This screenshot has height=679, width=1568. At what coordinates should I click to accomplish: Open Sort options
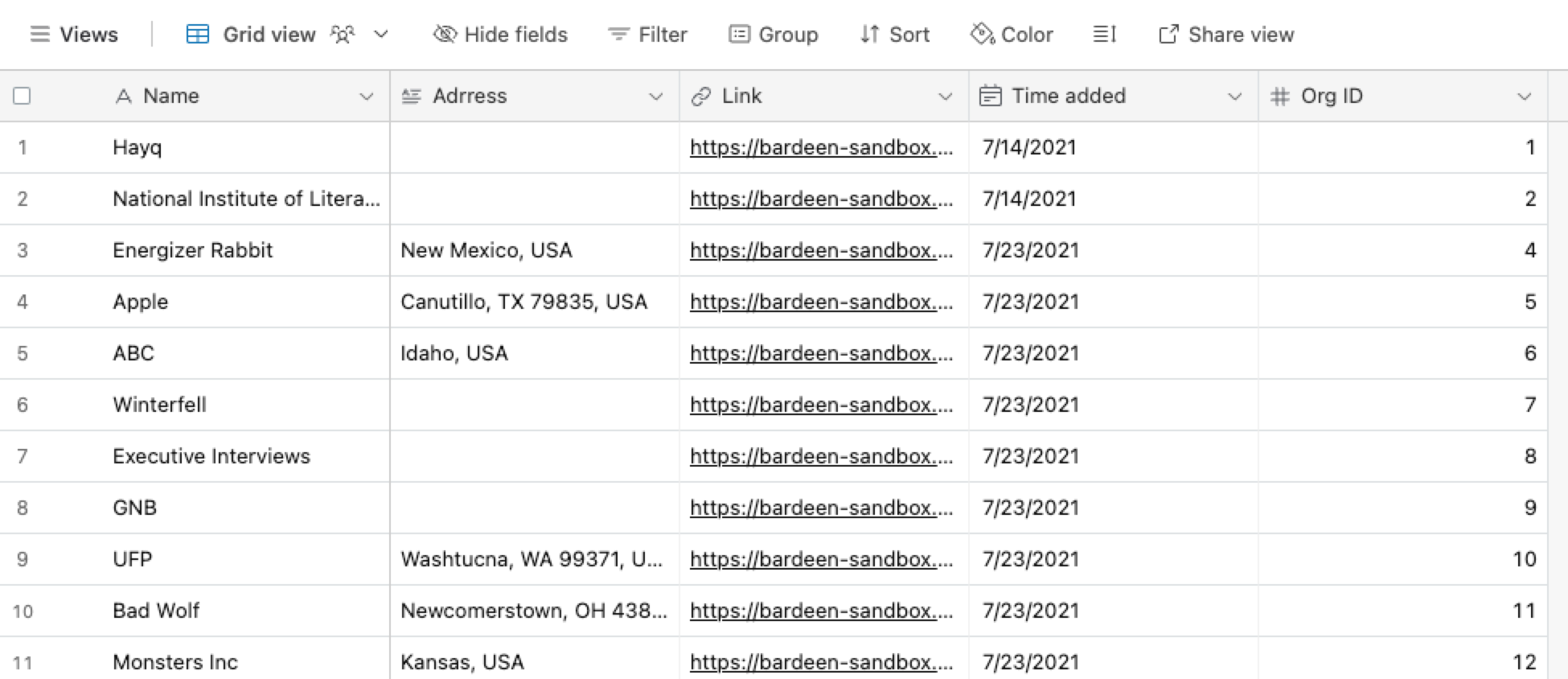tap(894, 35)
